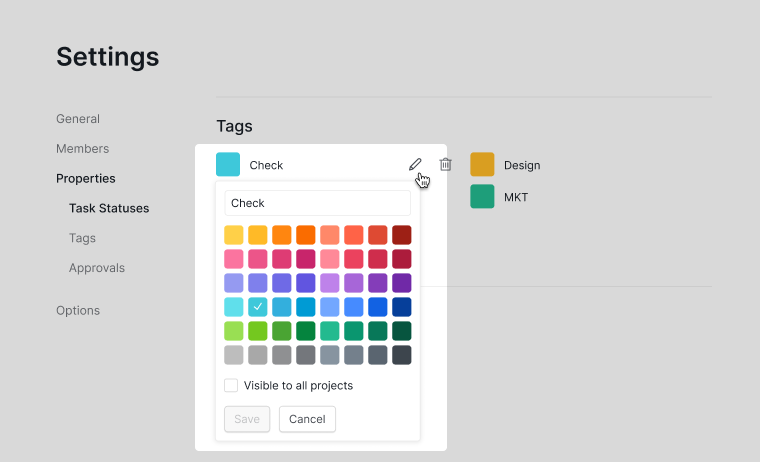This screenshot has width=760, height=462.
Task: Pick the lightest cyan swatch starting blue row
Action: pos(234,307)
